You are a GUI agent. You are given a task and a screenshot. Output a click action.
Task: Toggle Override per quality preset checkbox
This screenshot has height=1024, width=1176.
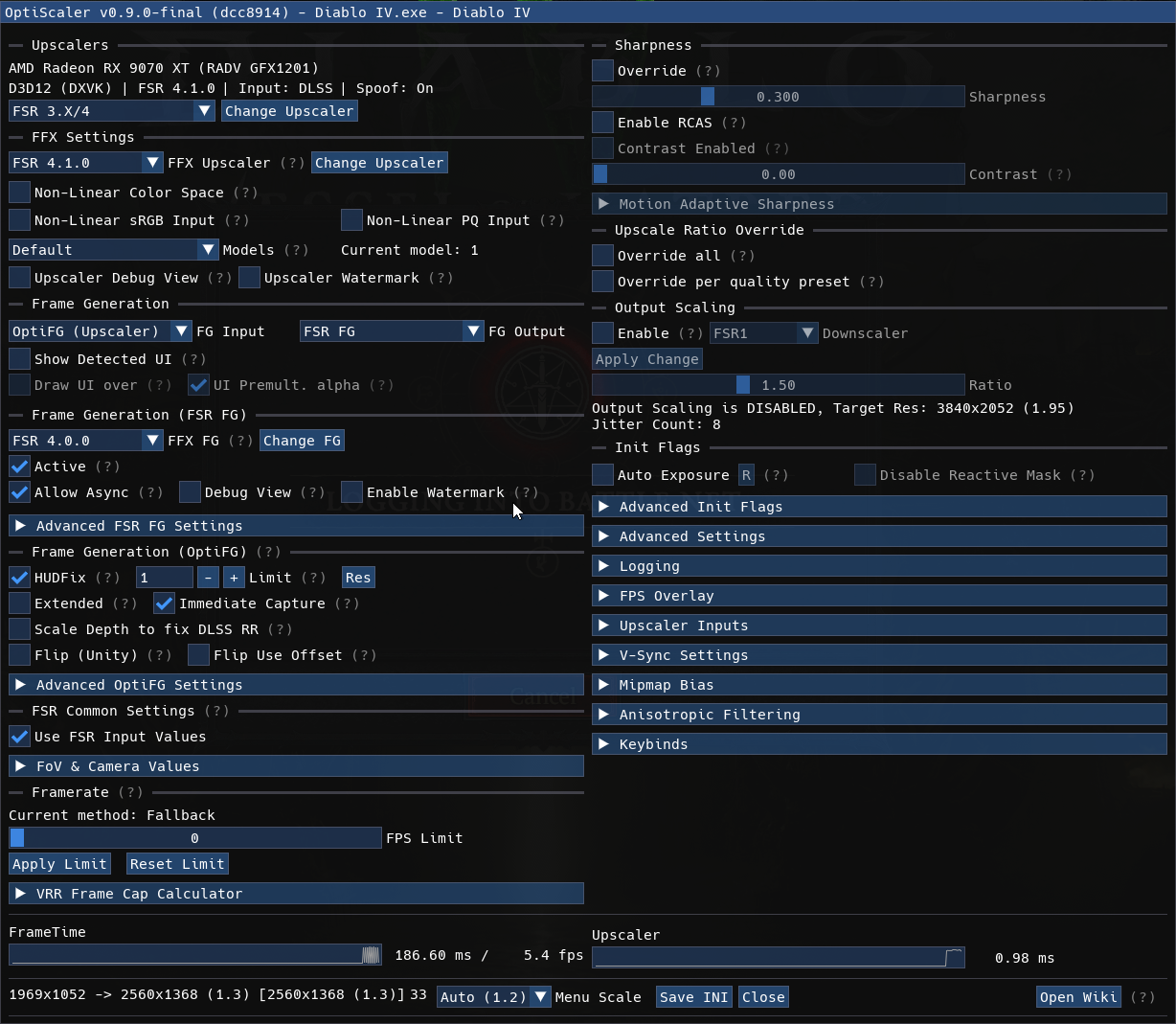602,282
